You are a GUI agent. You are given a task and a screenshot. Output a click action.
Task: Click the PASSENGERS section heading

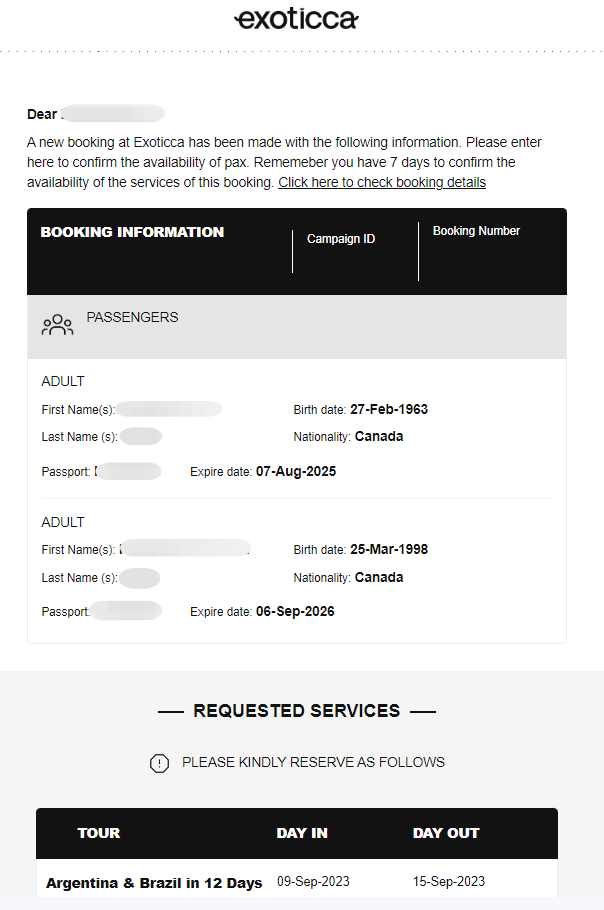(x=132, y=317)
